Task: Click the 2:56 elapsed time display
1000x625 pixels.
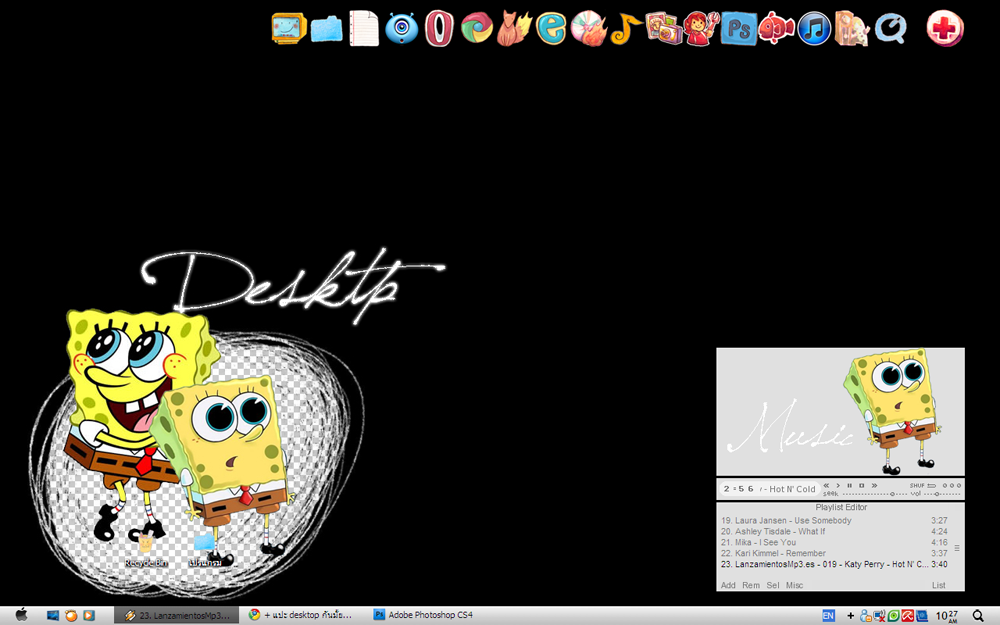Action: click(x=739, y=489)
